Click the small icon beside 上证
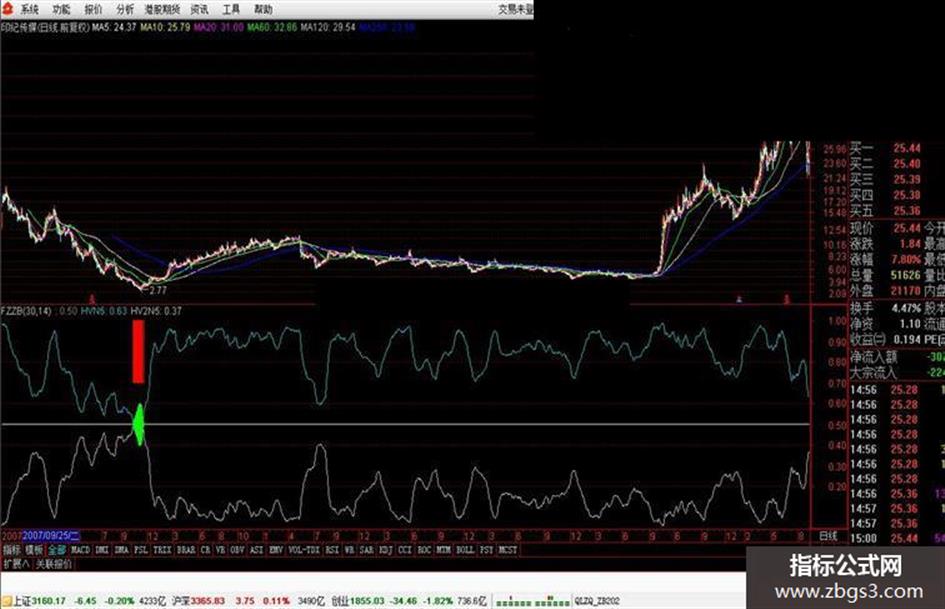 [x=7, y=601]
